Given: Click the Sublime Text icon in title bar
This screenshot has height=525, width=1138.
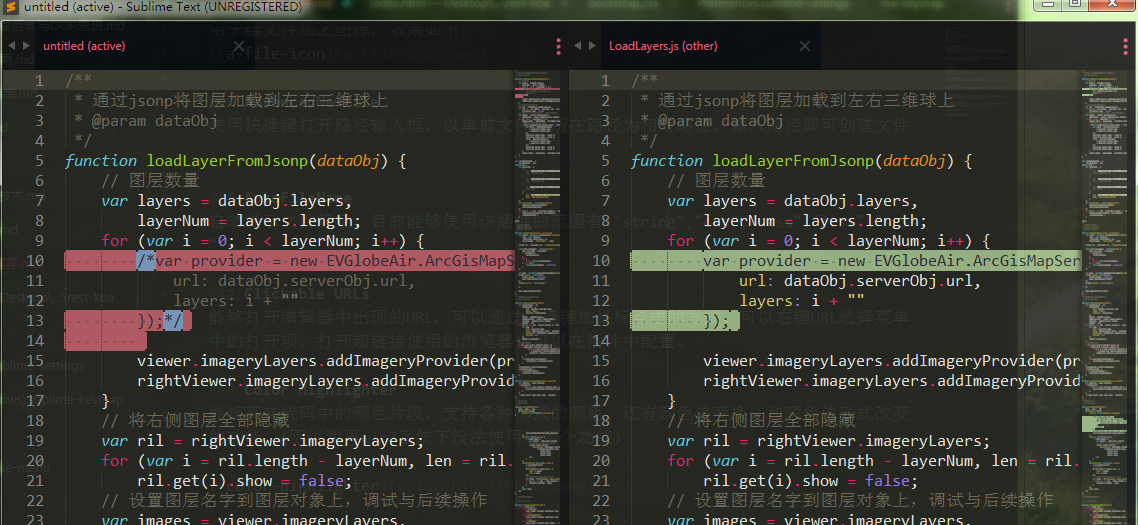Looking at the screenshot, I should 9,7.
